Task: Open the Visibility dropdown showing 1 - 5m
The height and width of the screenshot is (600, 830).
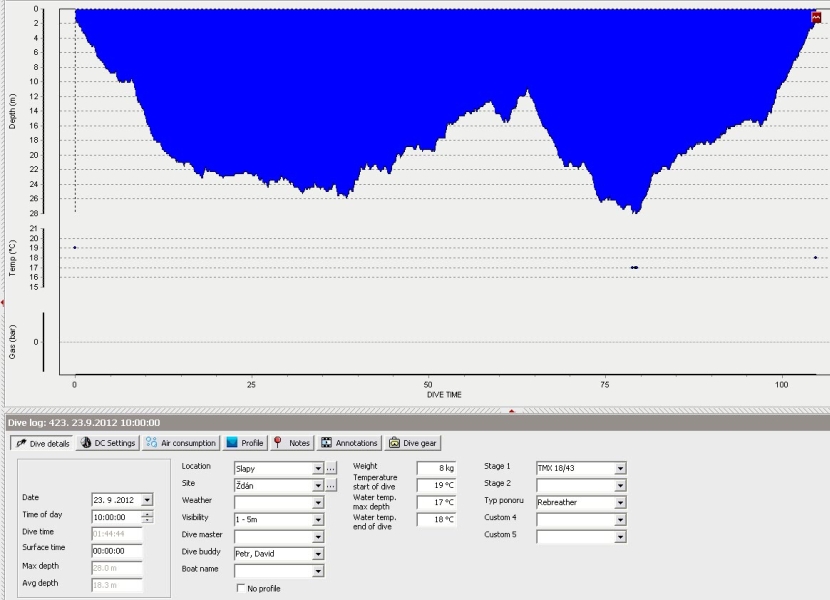Action: click(x=318, y=520)
